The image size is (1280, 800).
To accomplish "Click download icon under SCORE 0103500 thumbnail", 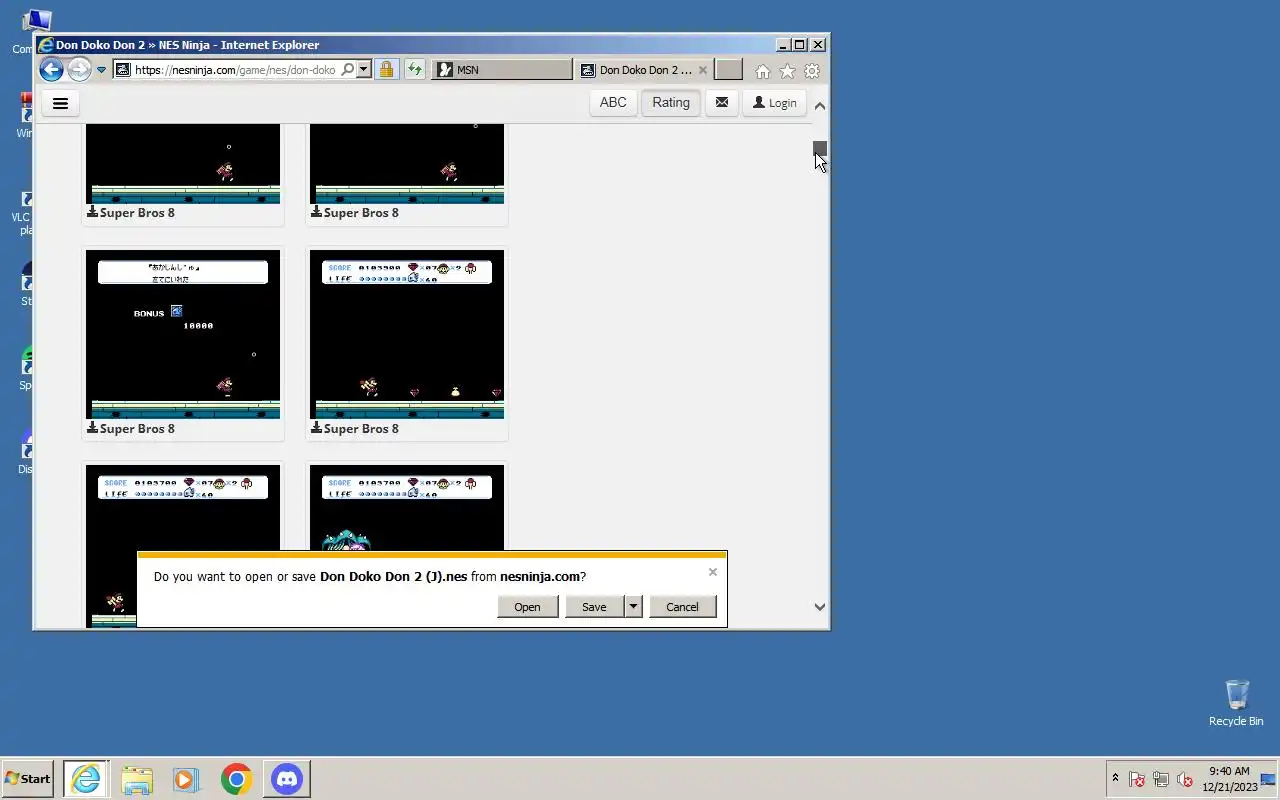I will 316,428.
